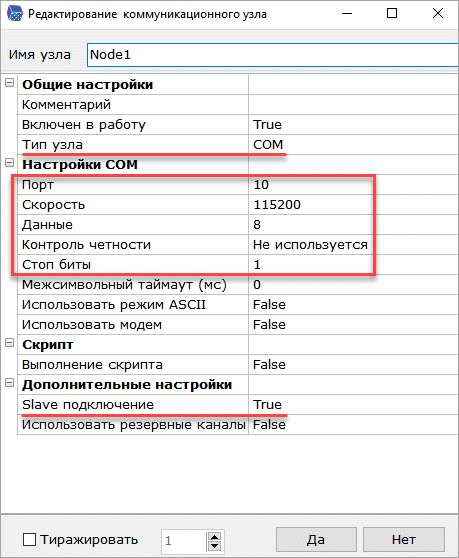
Task: Cancel with the Нет button
Action: (x=404, y=539)
